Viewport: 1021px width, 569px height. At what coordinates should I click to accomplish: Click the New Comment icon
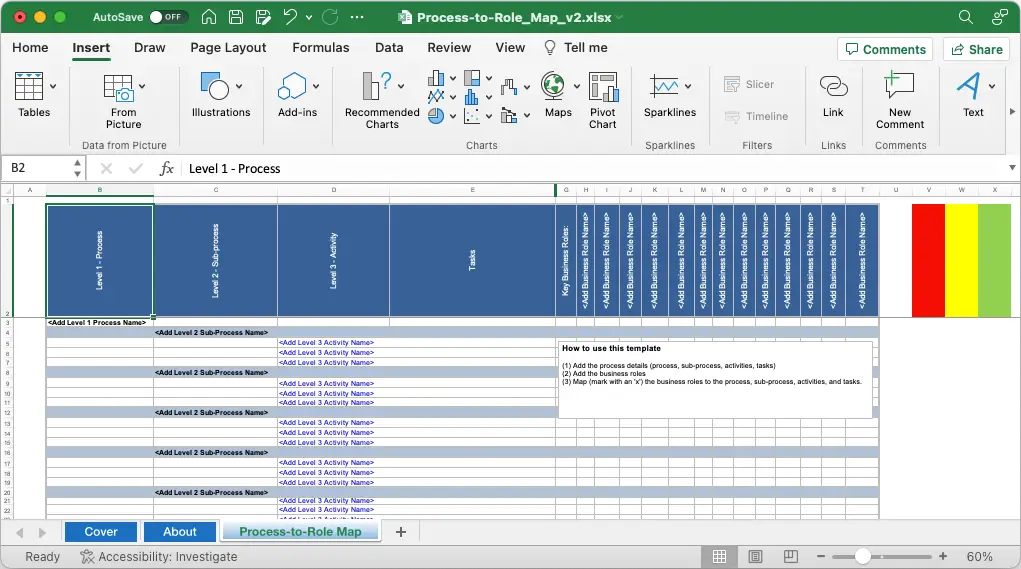(899, 86)
